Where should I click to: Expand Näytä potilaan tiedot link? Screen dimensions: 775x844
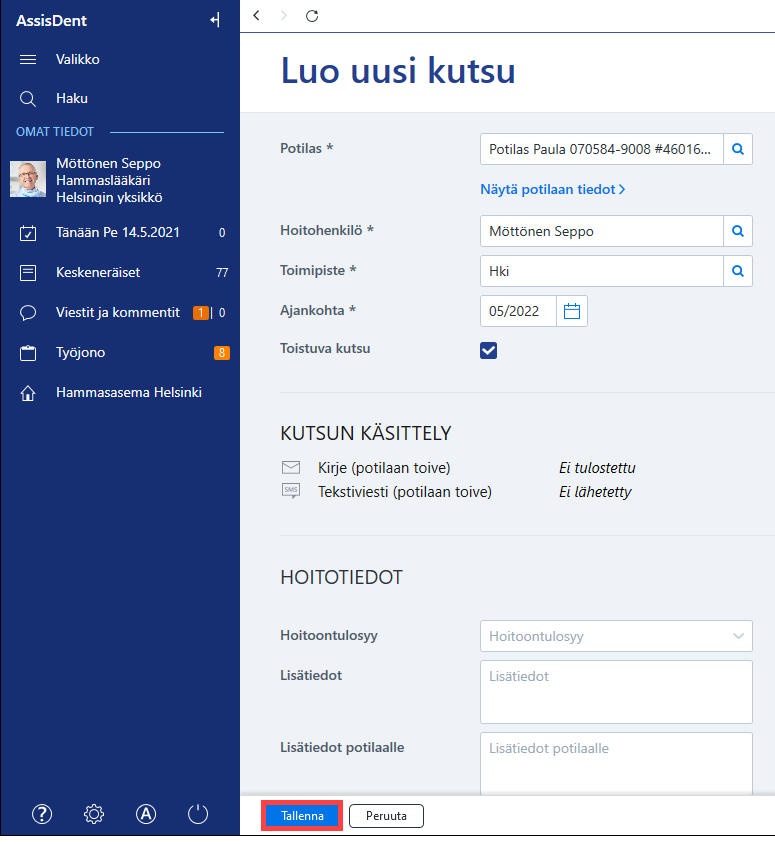coord(553,189)
